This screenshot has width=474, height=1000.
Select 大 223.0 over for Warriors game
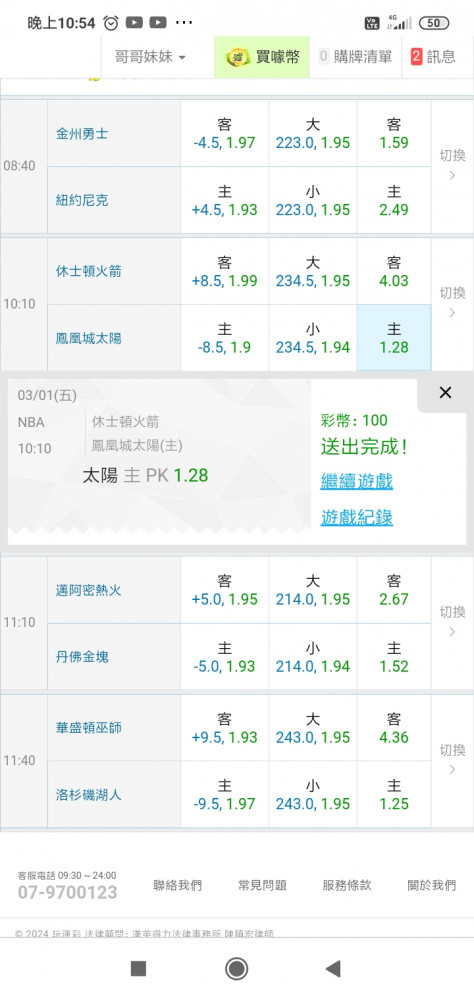click(x=313, y=133)
